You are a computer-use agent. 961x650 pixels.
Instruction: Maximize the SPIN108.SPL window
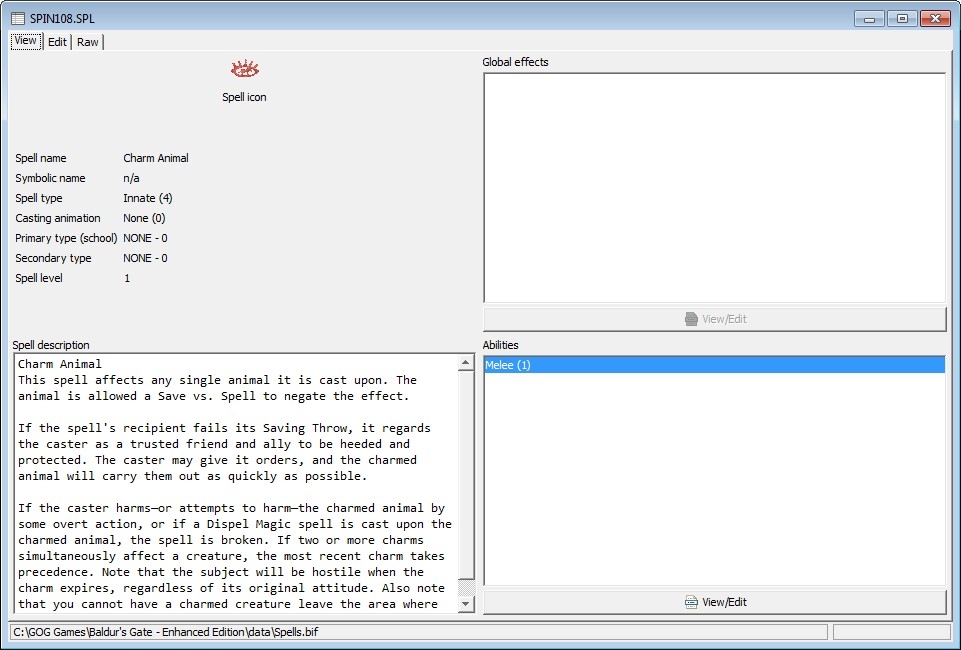click(x=902, y=18)
